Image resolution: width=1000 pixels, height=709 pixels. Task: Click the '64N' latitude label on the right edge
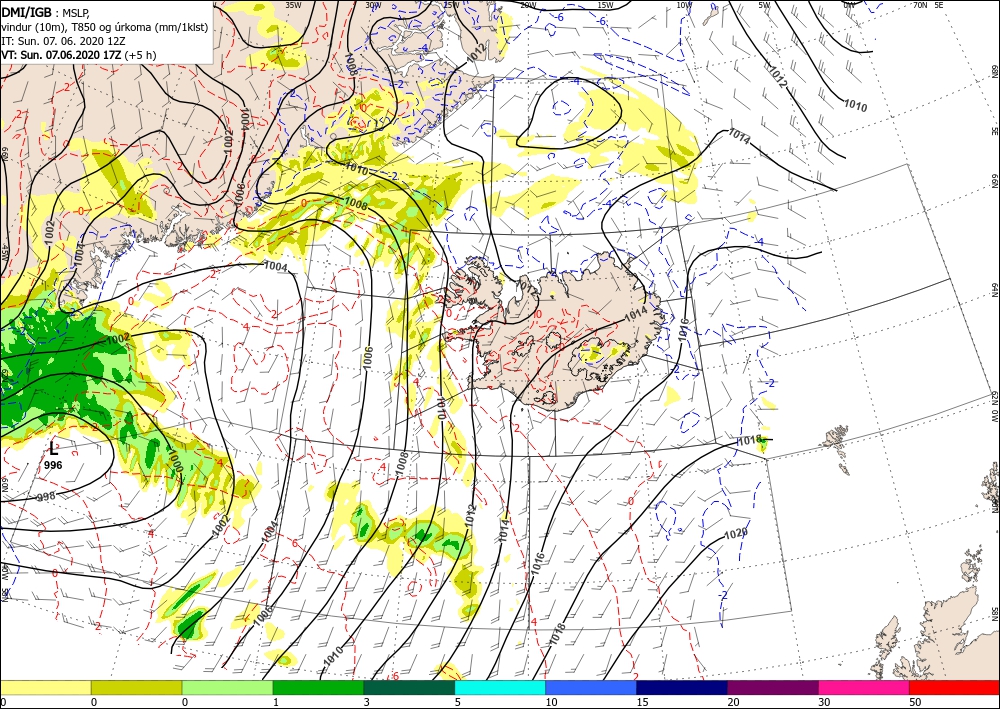[x=994, y=290]
